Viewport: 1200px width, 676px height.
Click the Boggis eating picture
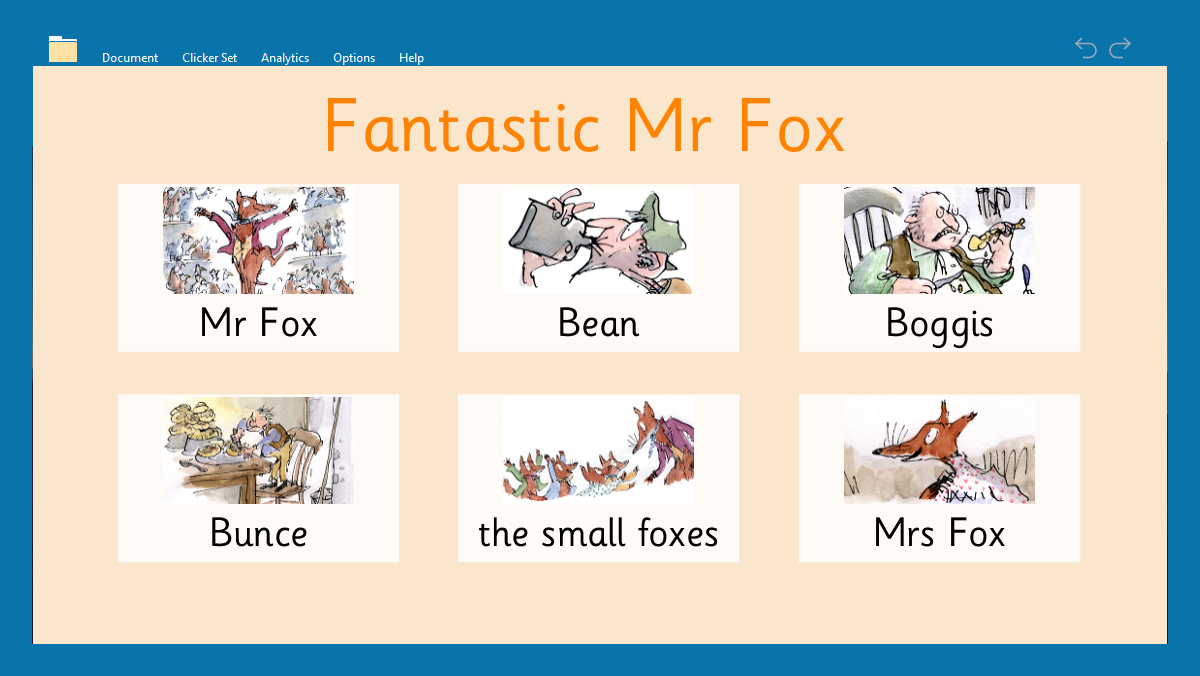pyautogui.click(x=939, y=240)
